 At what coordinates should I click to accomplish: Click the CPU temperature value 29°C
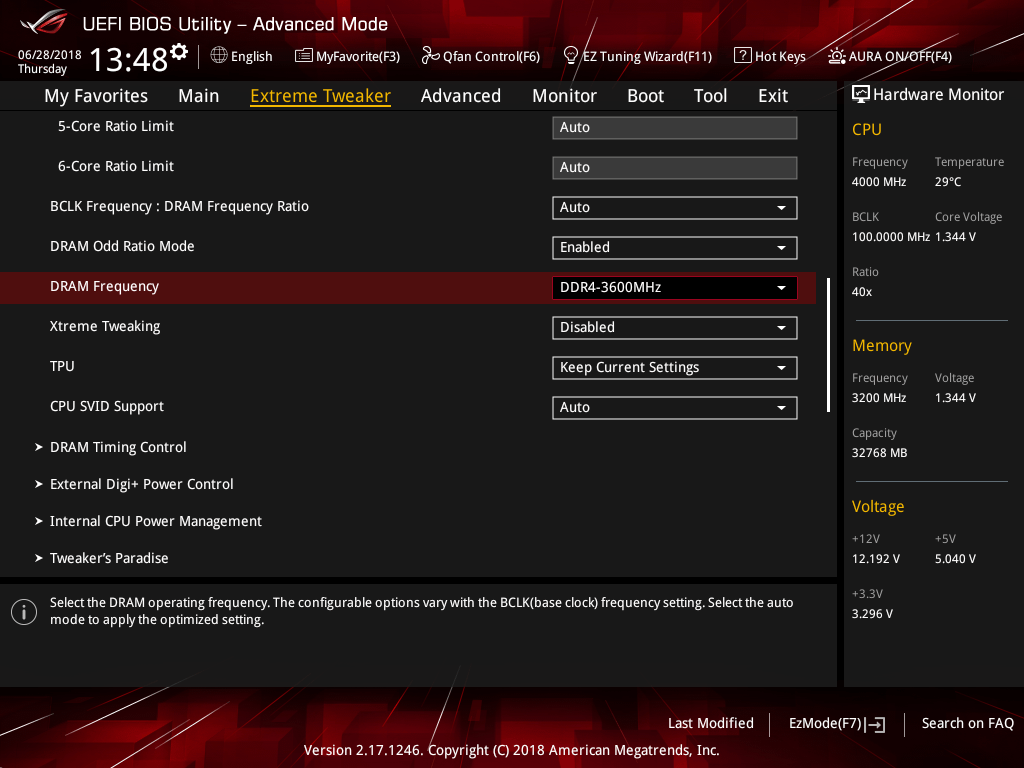pos(948,182)
